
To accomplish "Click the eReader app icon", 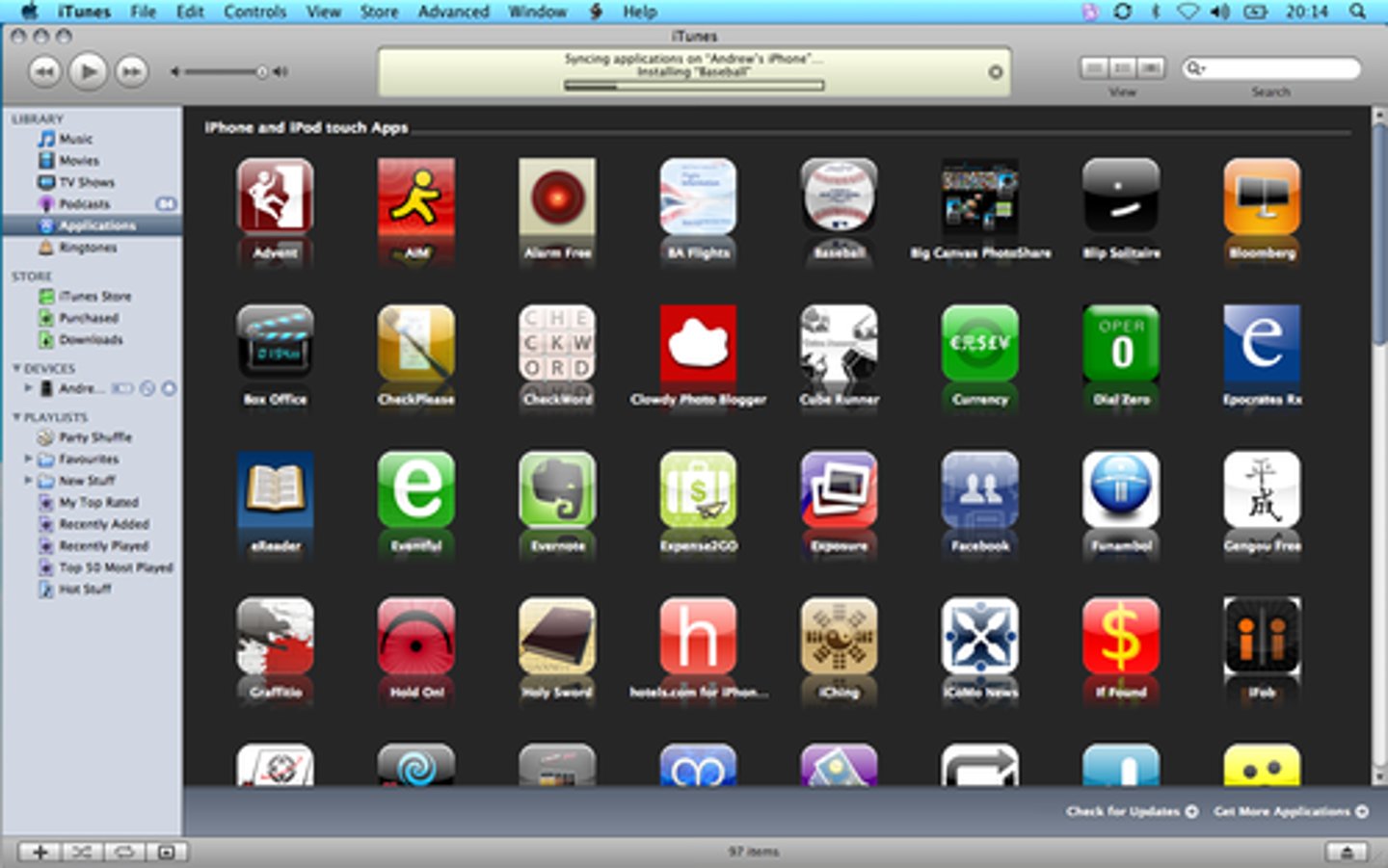I will click(x=275, y=489).
